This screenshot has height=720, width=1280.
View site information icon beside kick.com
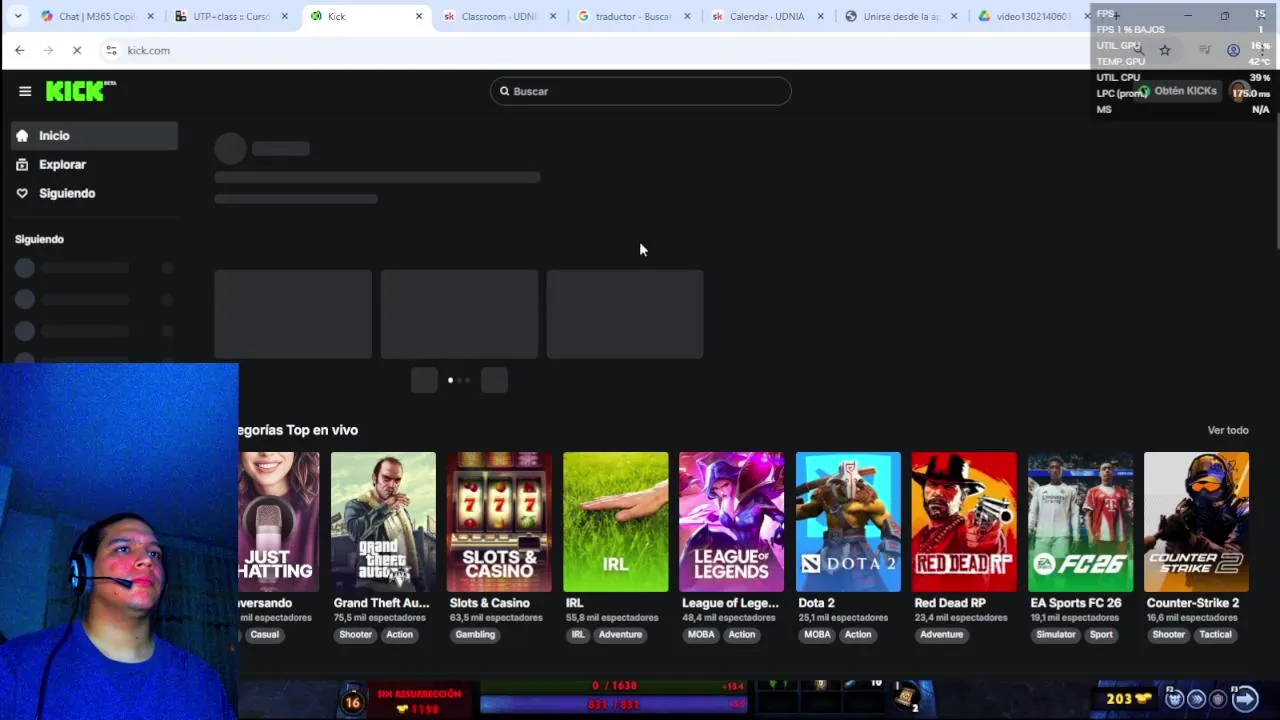(111, 50)
